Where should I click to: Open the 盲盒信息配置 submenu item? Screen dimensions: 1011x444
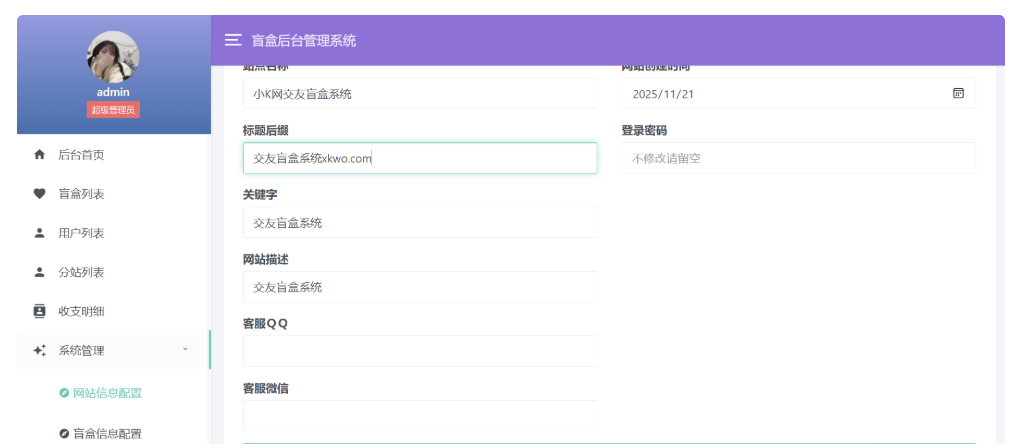(x=107, y=433)
